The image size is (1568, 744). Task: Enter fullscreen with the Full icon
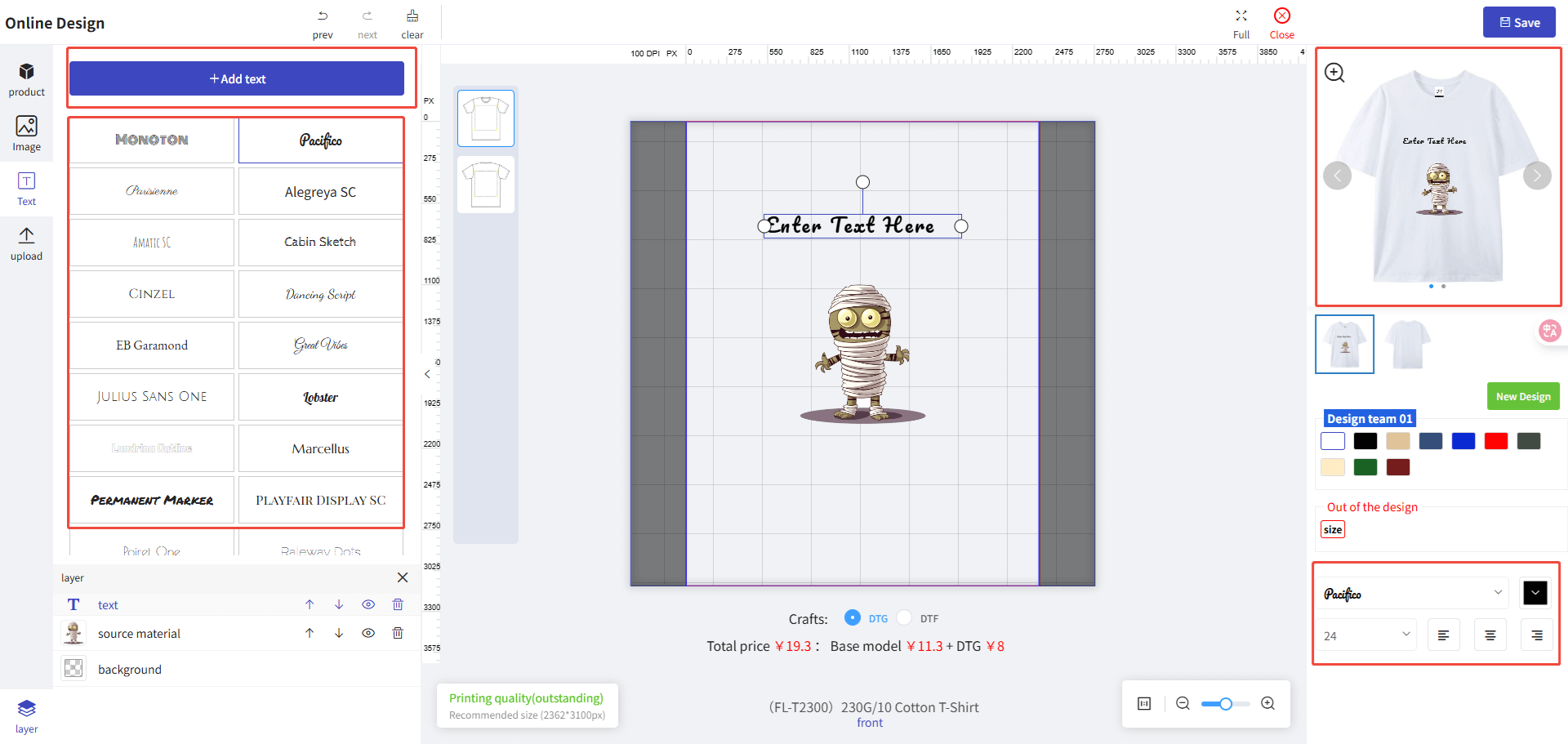pos(1241,16)
